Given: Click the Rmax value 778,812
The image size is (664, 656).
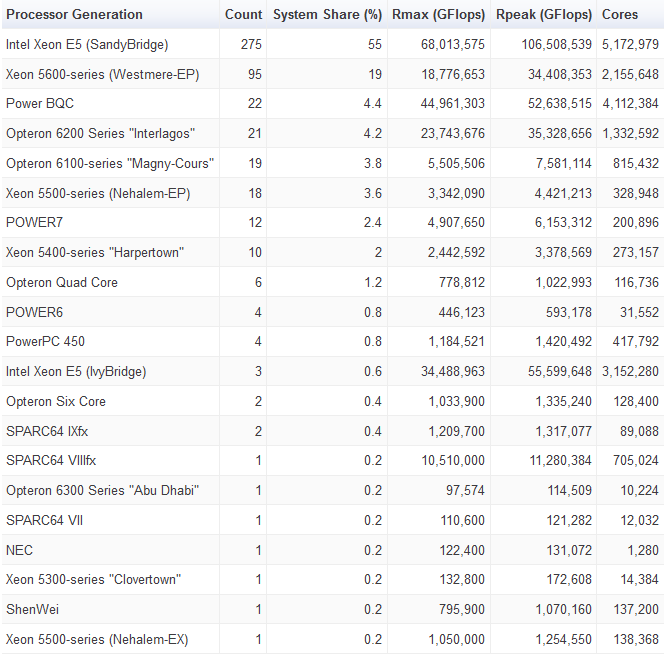Looking at the screenshot, I should pyautogui.click(x=462, y=282).
